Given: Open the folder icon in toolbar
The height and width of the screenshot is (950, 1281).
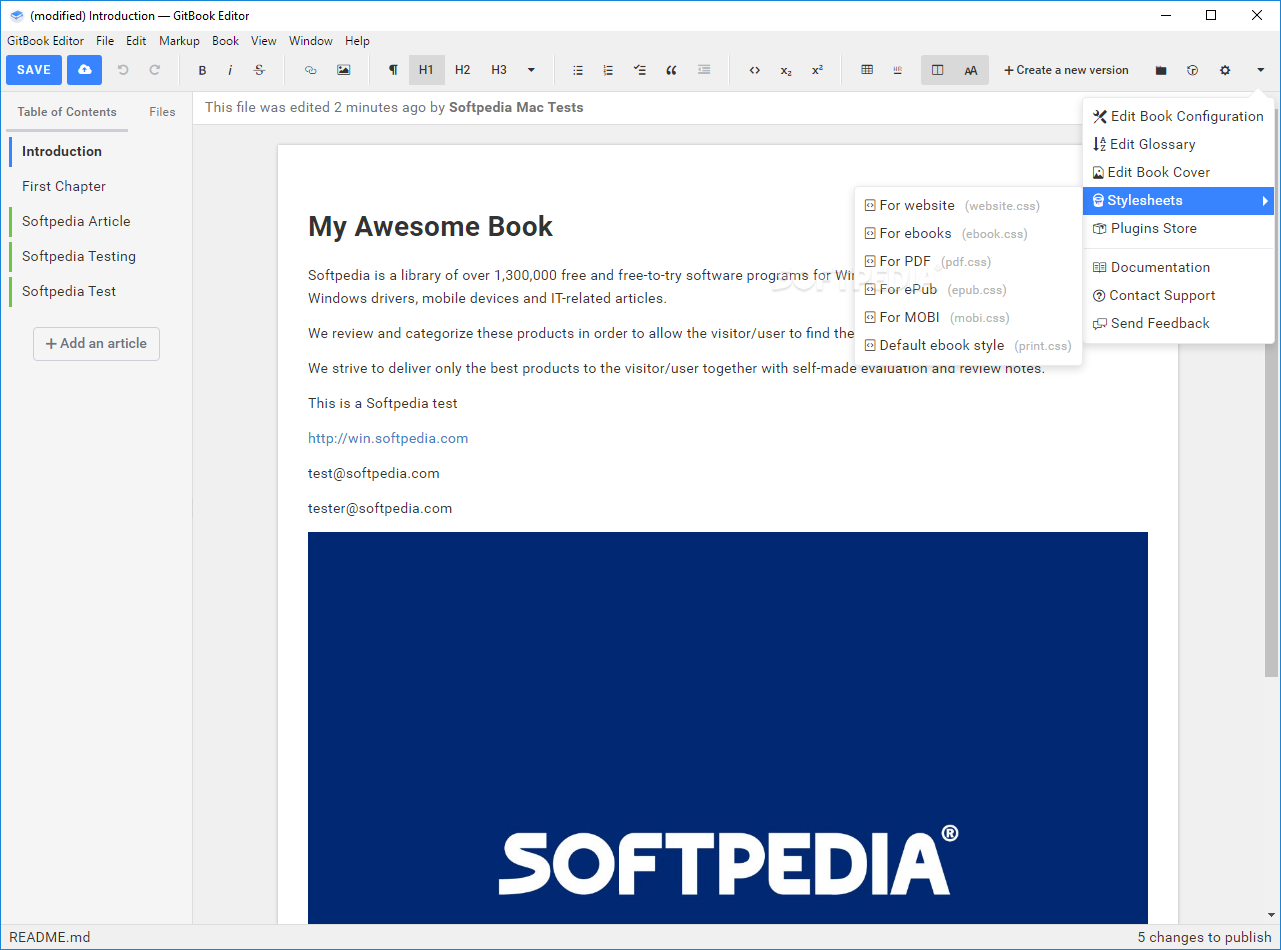Looking at the screenshot, I should pos(1161,70).
